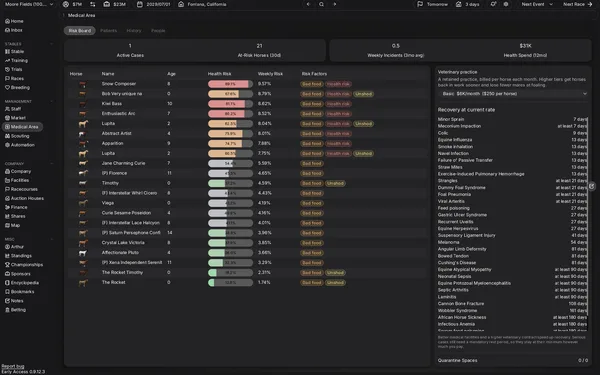Click the side panel handle icon at right edge

click(592, 186)
